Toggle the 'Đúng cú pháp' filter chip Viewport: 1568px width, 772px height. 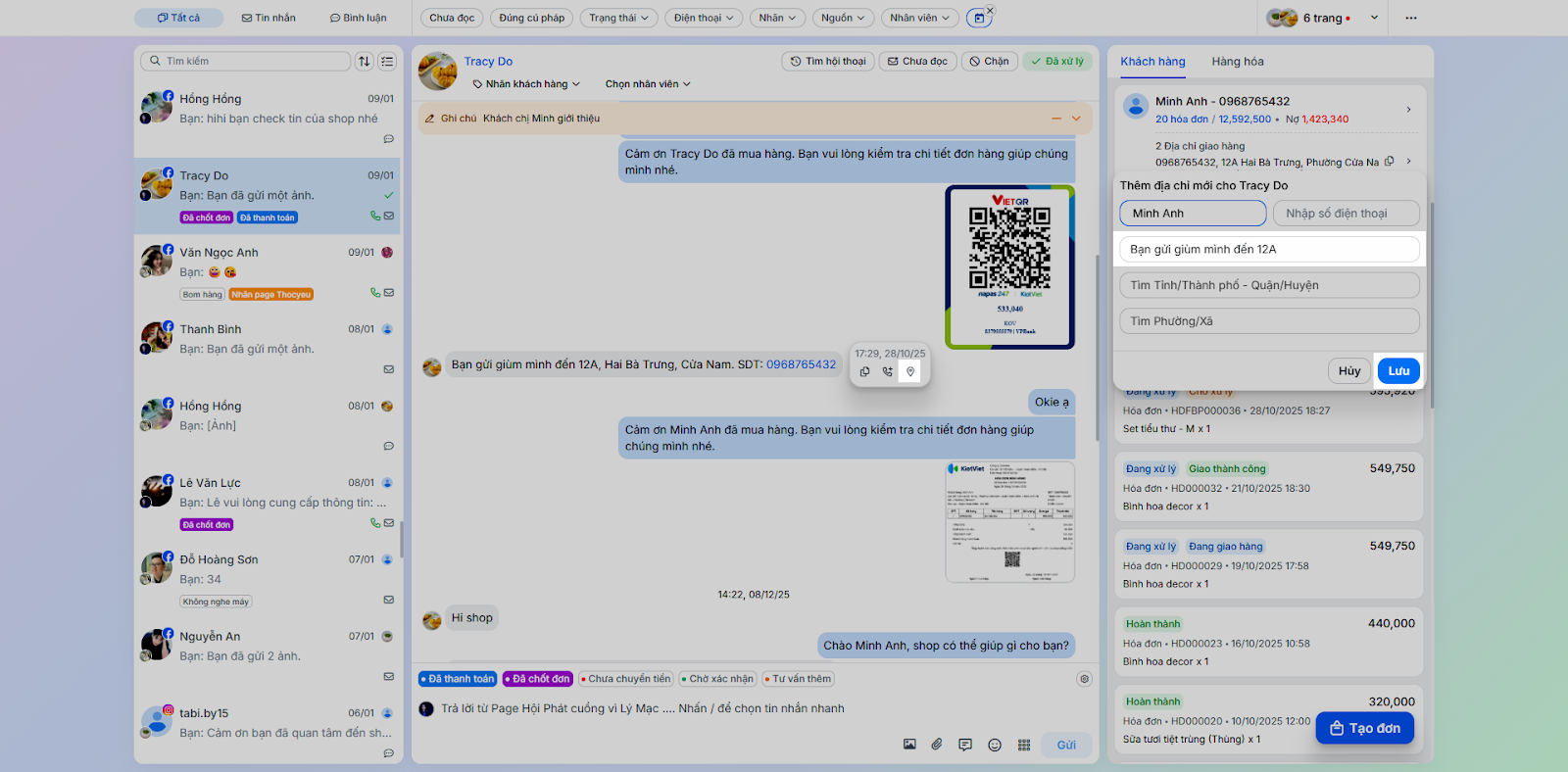[x=531, y=18]
